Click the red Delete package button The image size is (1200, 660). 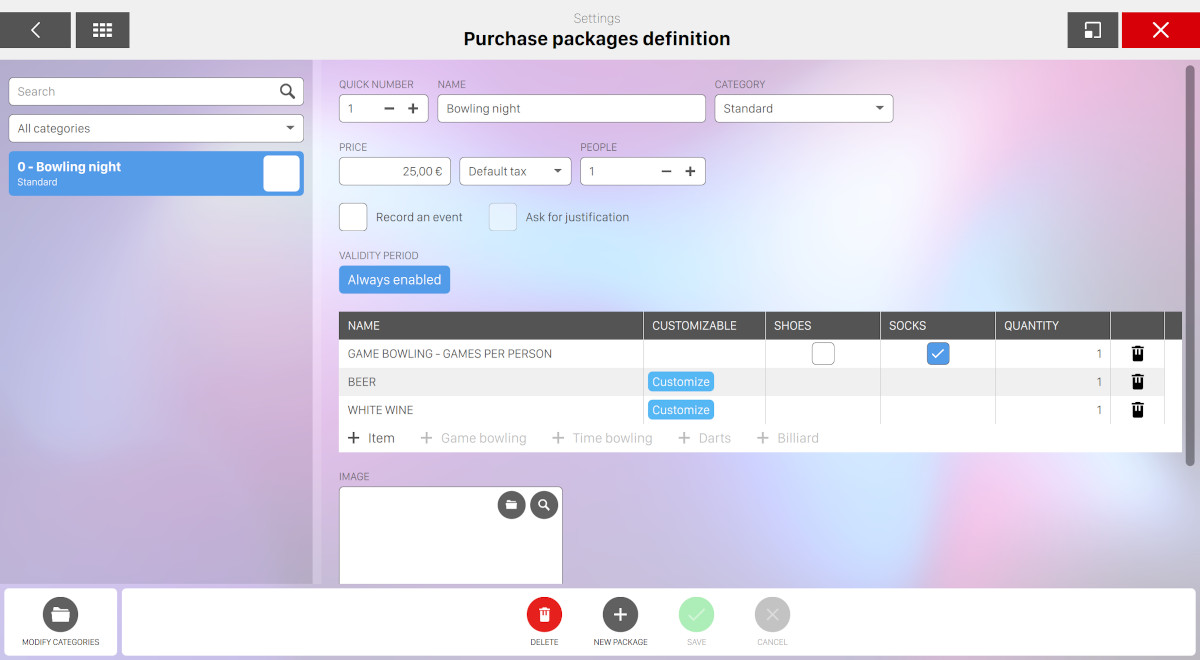tap(544, 614)
